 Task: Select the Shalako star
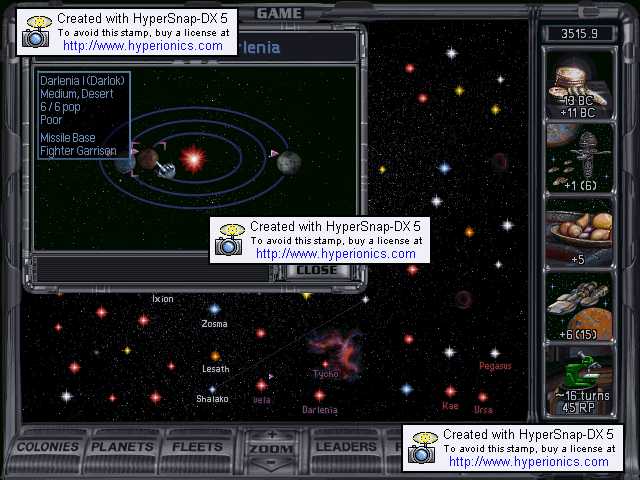pos(212,389)
